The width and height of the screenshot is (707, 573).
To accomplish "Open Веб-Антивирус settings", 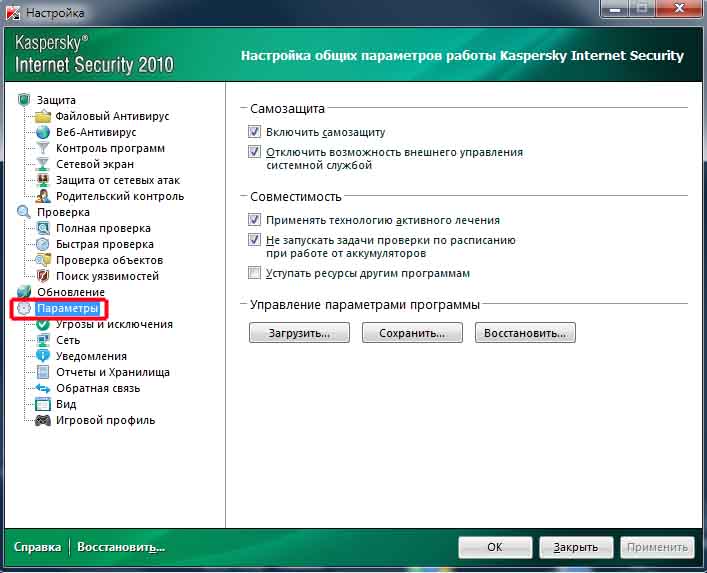I will pos(96,132).
